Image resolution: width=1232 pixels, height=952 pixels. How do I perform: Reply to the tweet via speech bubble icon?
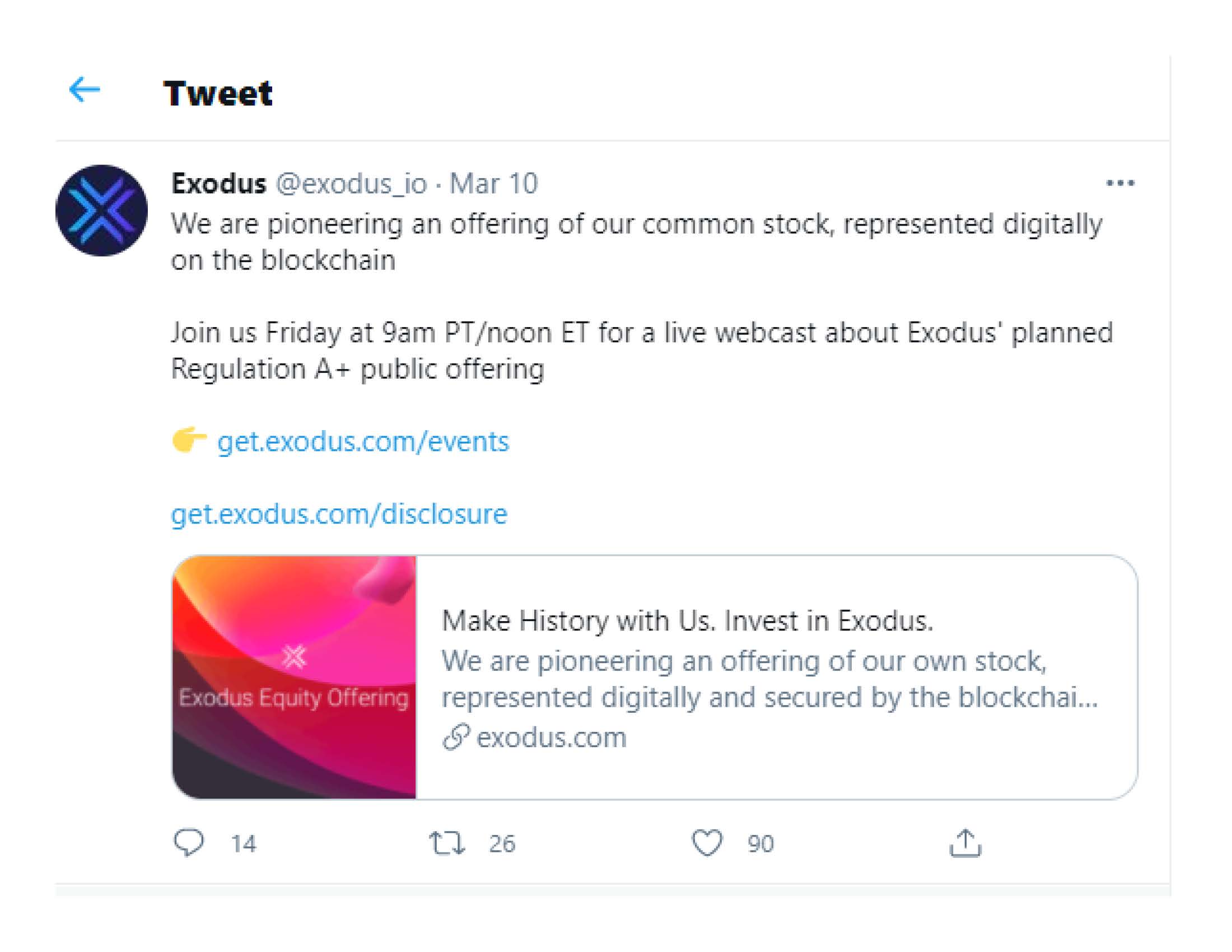[x=188, y=843]
